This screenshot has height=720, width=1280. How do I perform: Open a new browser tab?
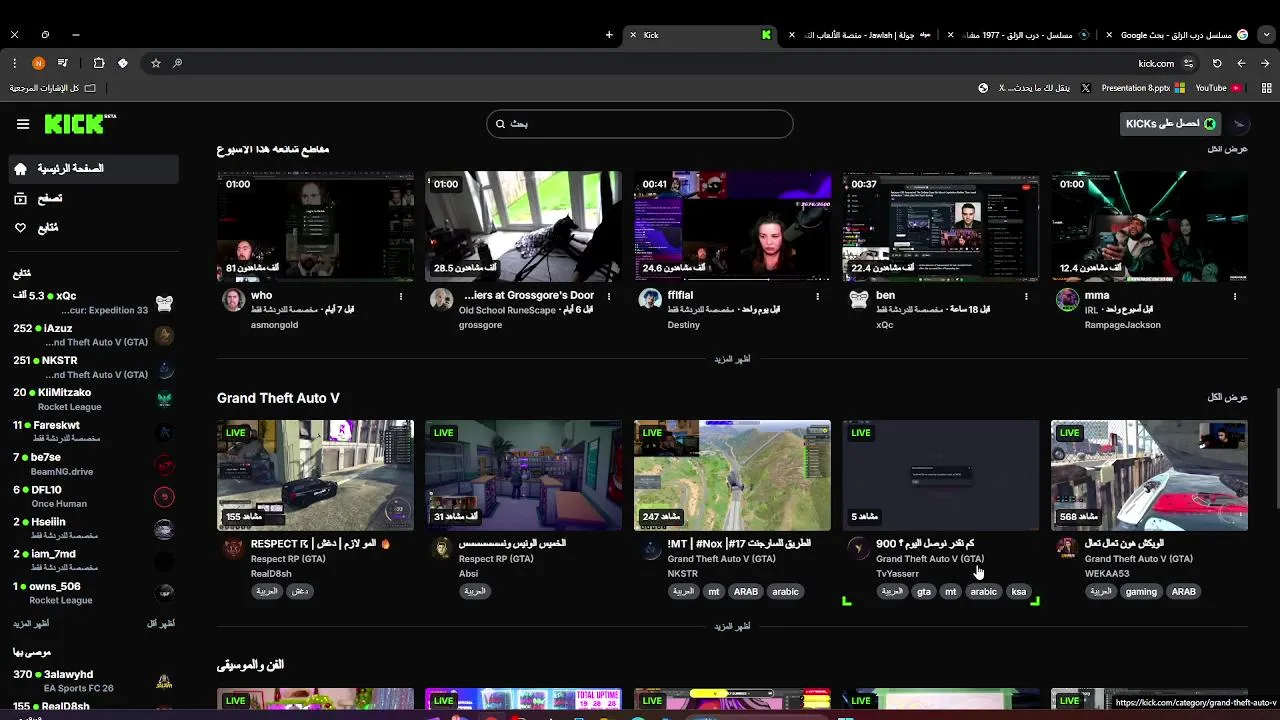coord(609,35)
